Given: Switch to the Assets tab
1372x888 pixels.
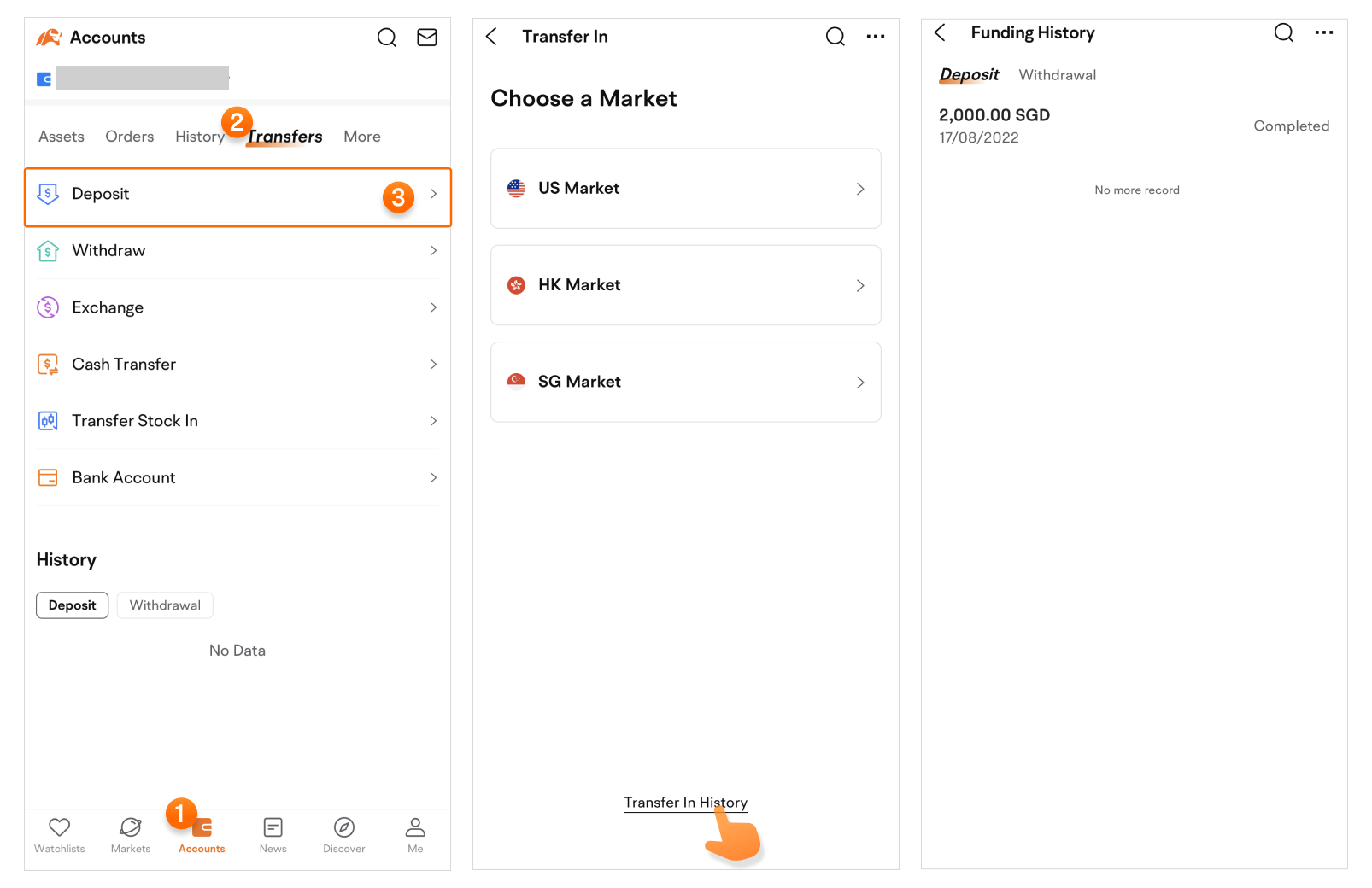Looking at the screenshot, I should point(62,137).
